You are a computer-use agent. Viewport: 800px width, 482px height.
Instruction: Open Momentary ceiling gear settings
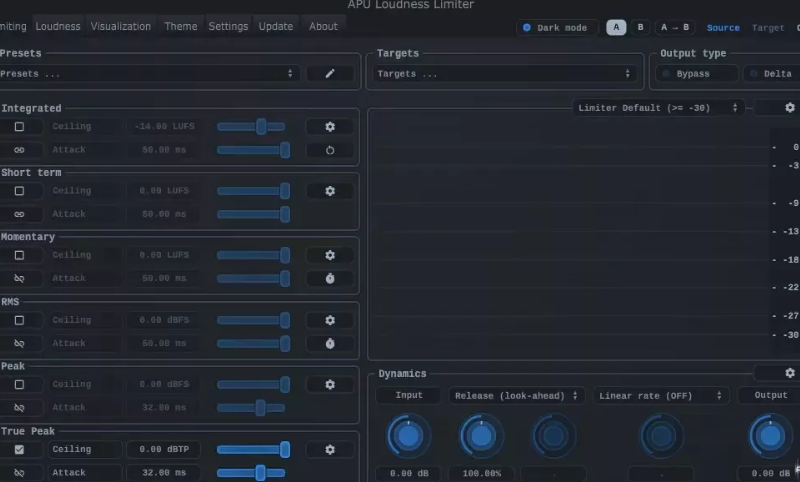(x=330, y=255)
